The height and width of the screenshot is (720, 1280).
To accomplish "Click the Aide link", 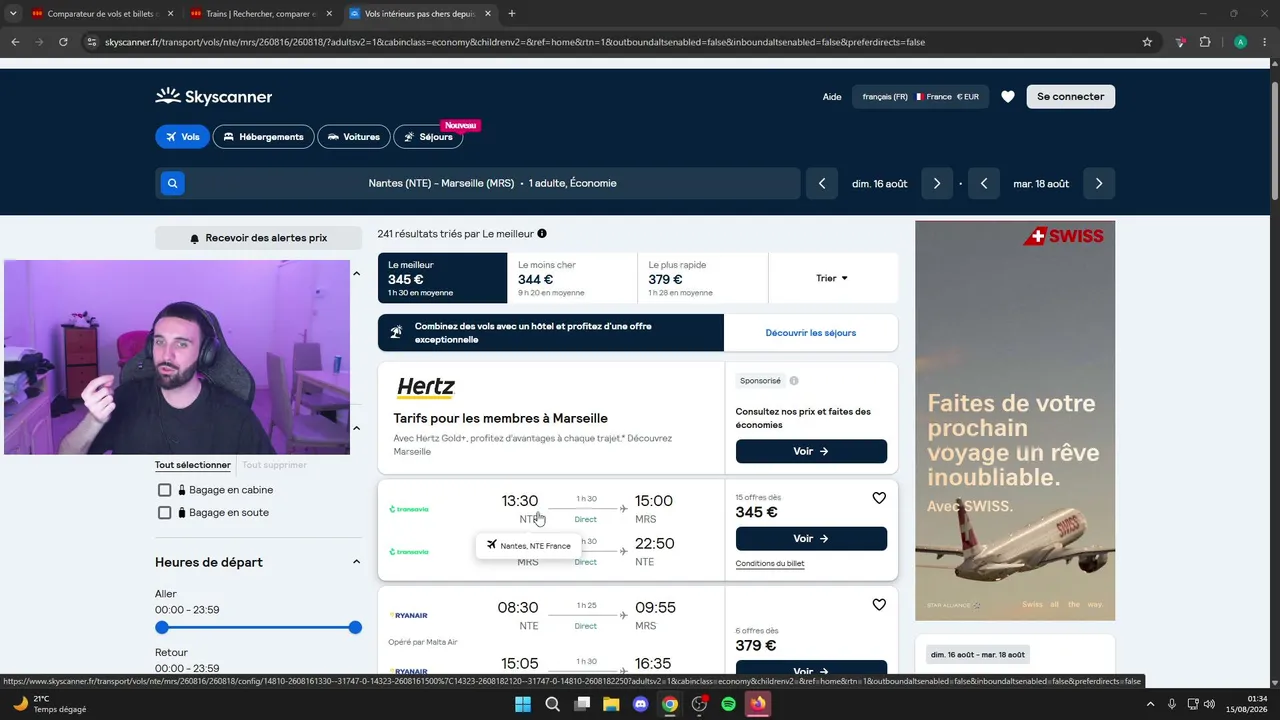I will coord(832,97).
